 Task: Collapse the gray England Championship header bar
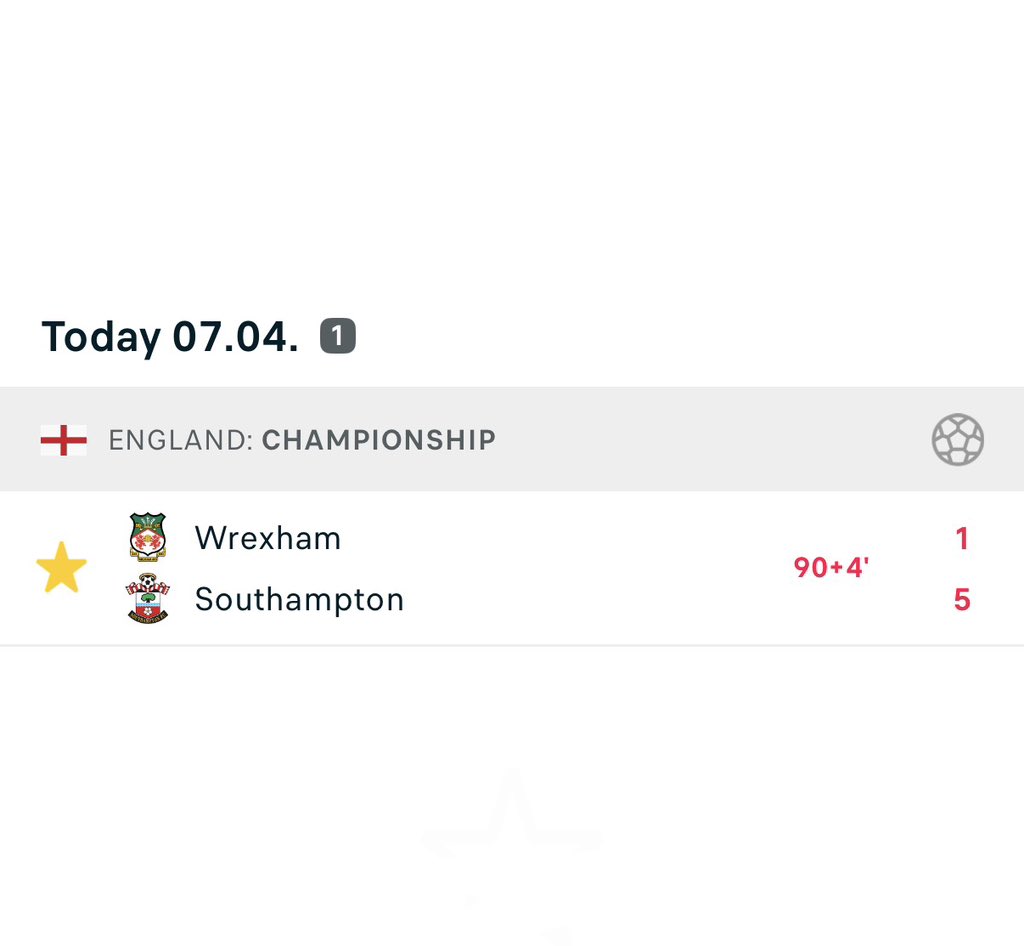(700, 440)
